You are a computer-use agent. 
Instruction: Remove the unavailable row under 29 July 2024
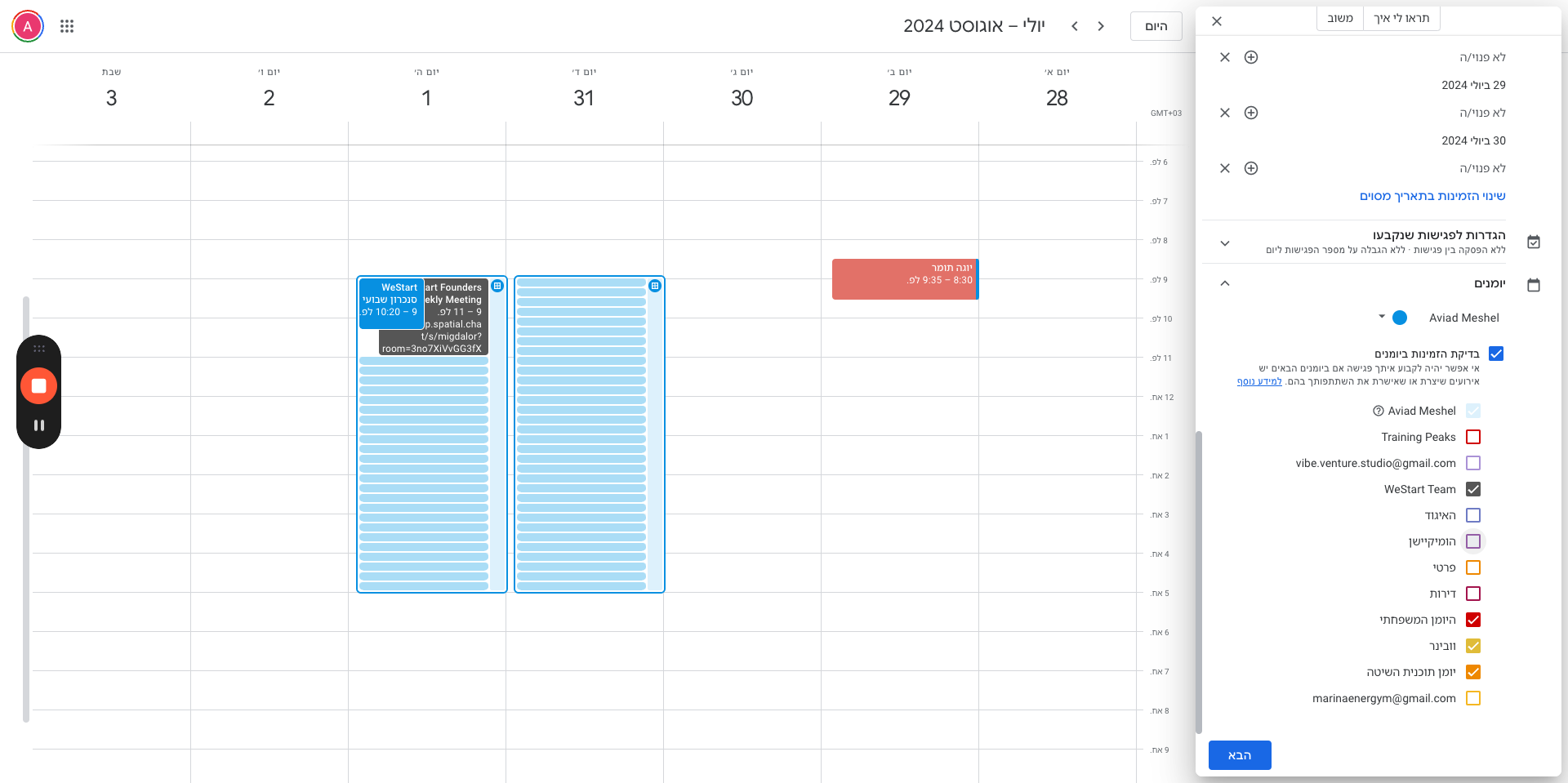coord(1225,113)
